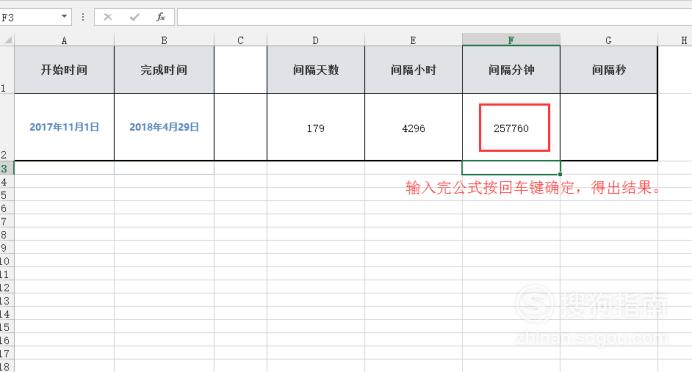This screenshot has width=692, height=372.
Task: Click empty cell G2 under 间隔秒
Action: [609, 127]
